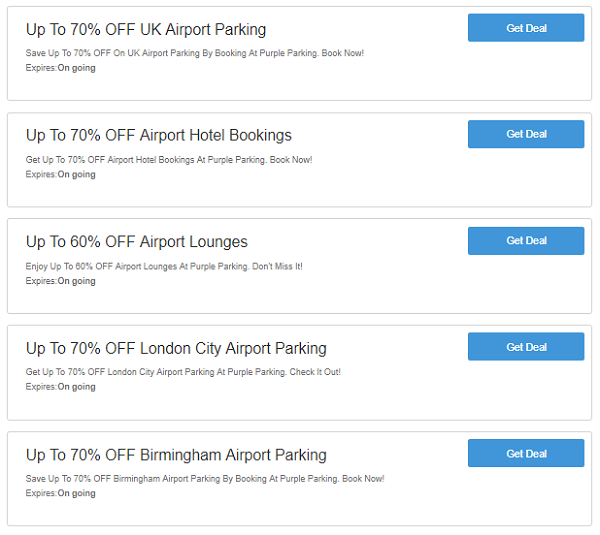Click the expiry line under Airport Hotel Bookings

pos(60,175)
